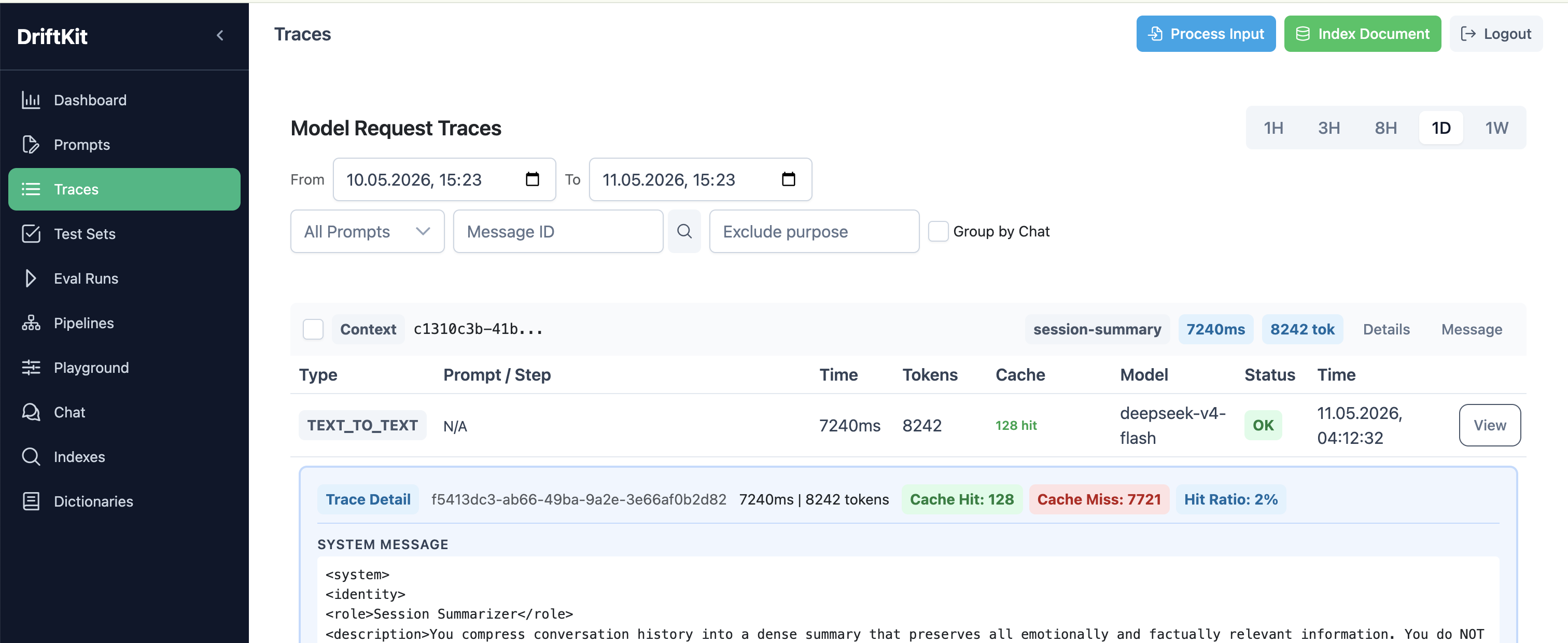The height and width of the screenshot is (643, 1568).
Task: Click the From date-time field
Action: coord(444,179)
